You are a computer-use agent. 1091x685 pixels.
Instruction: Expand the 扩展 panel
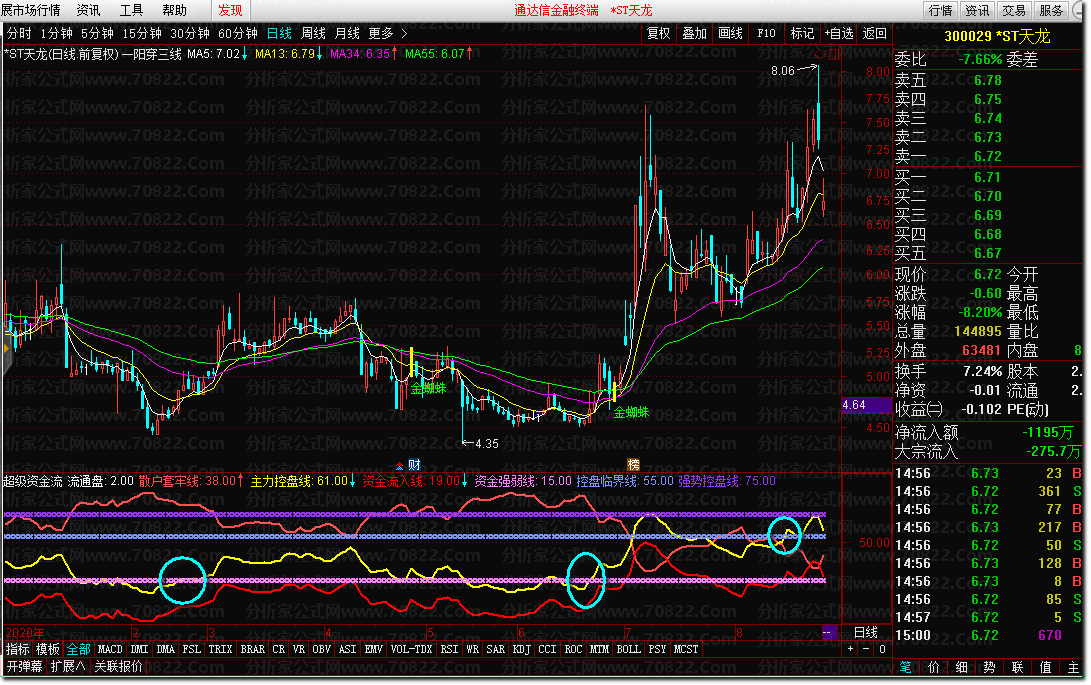pos(68,666)
